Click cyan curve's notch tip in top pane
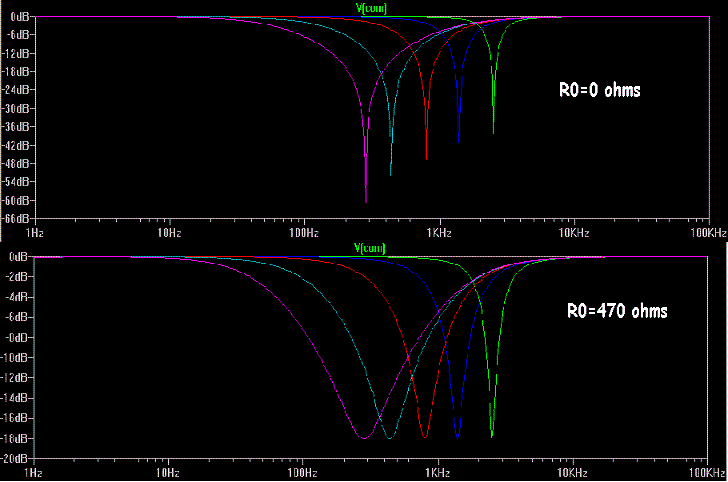 [x=391, y=175]
